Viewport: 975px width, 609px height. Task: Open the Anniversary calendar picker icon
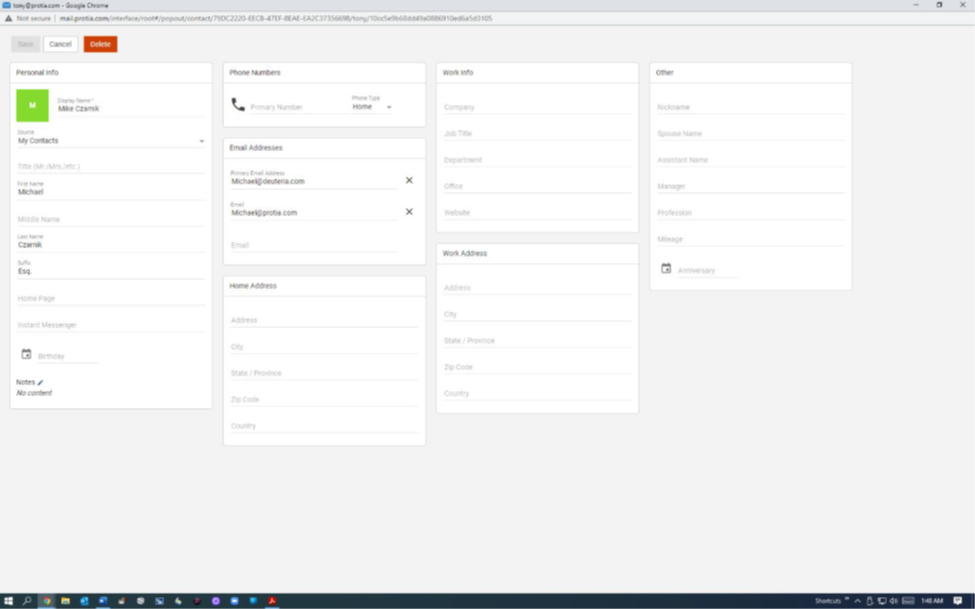[666, 269]
